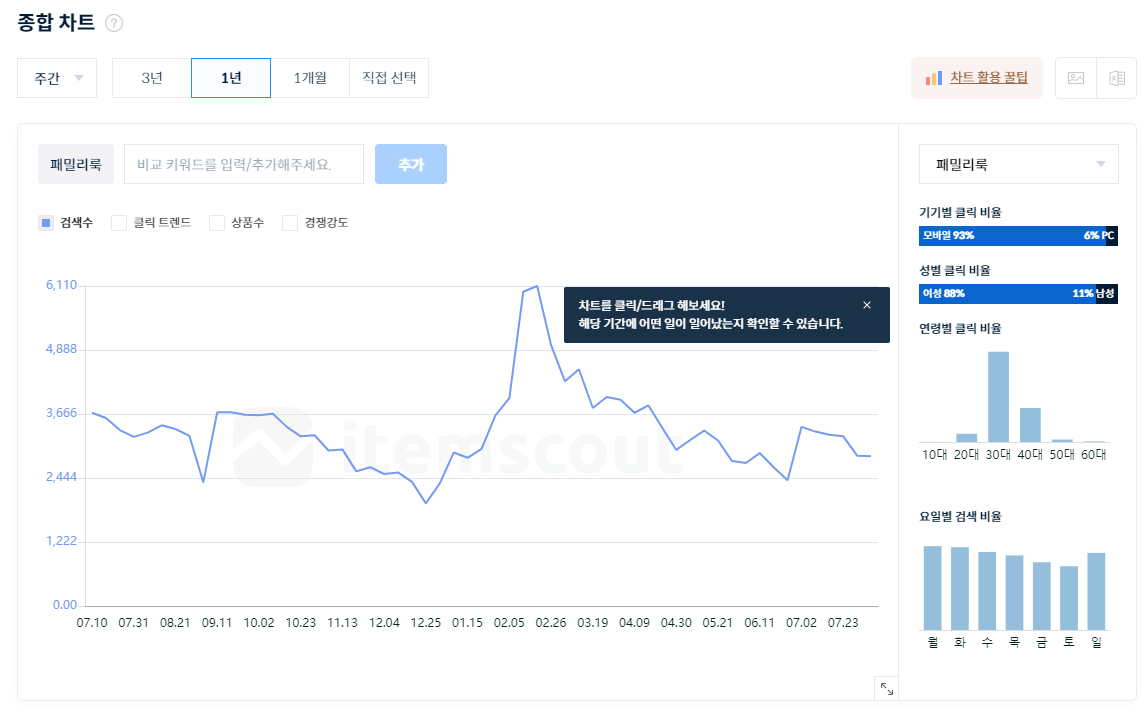Open the 주간 period dropdown

tap(57, 78)
